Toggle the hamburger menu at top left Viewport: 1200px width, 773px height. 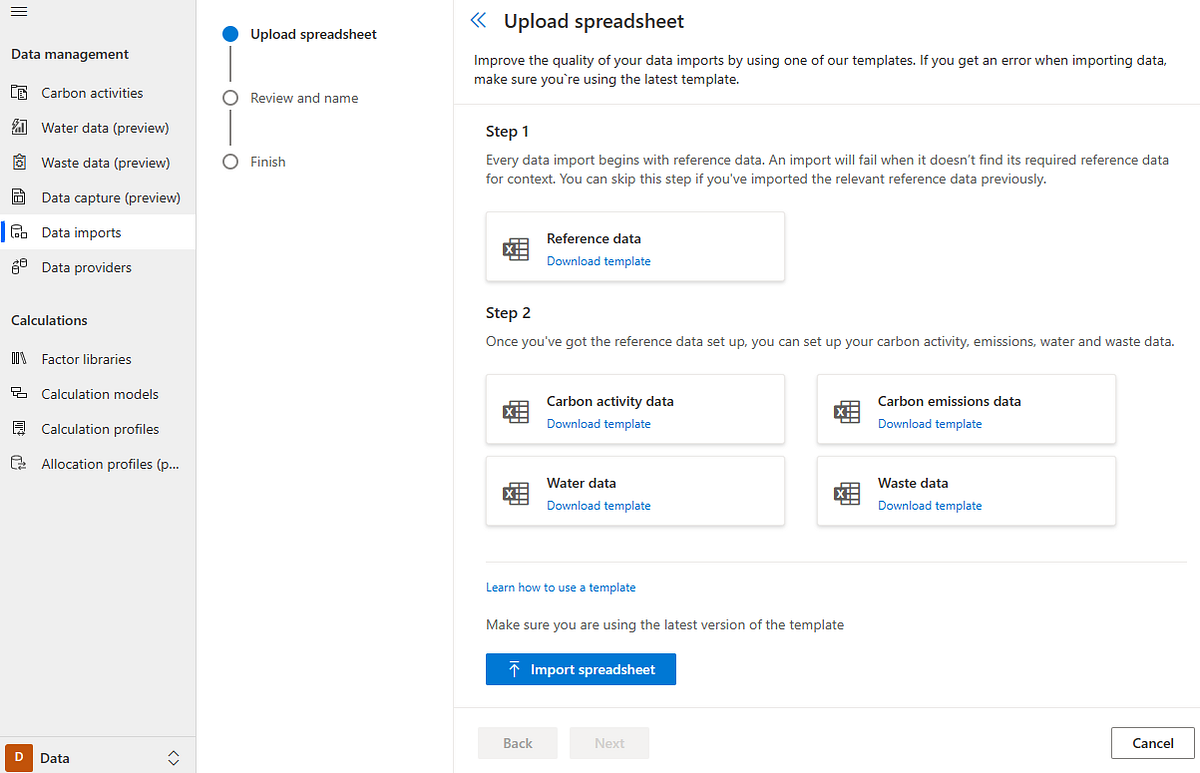coord(18,10)
